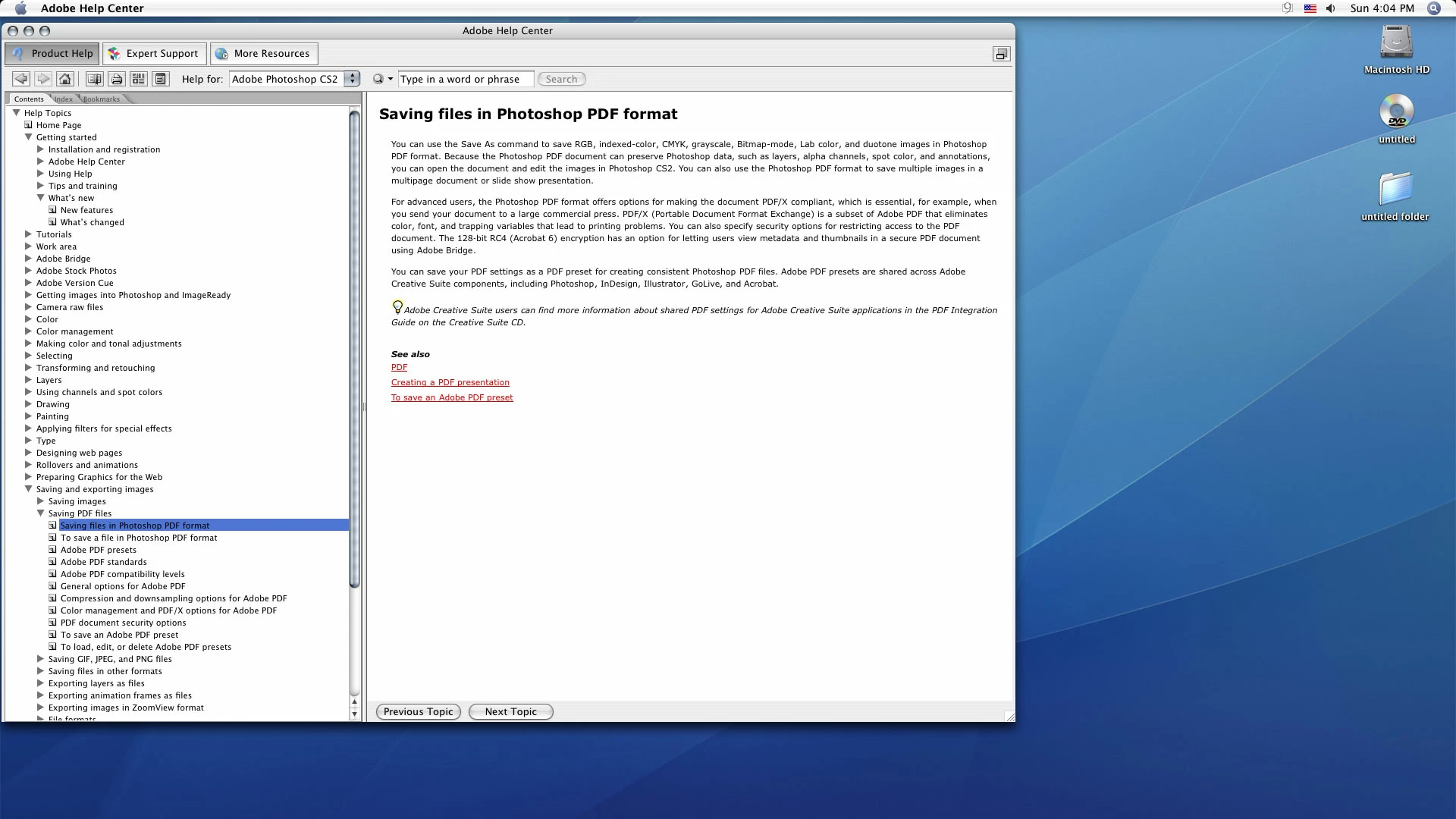Expand the Tutorials topic
Viewport: 1456px width, 819px height.
pos(29,234)
